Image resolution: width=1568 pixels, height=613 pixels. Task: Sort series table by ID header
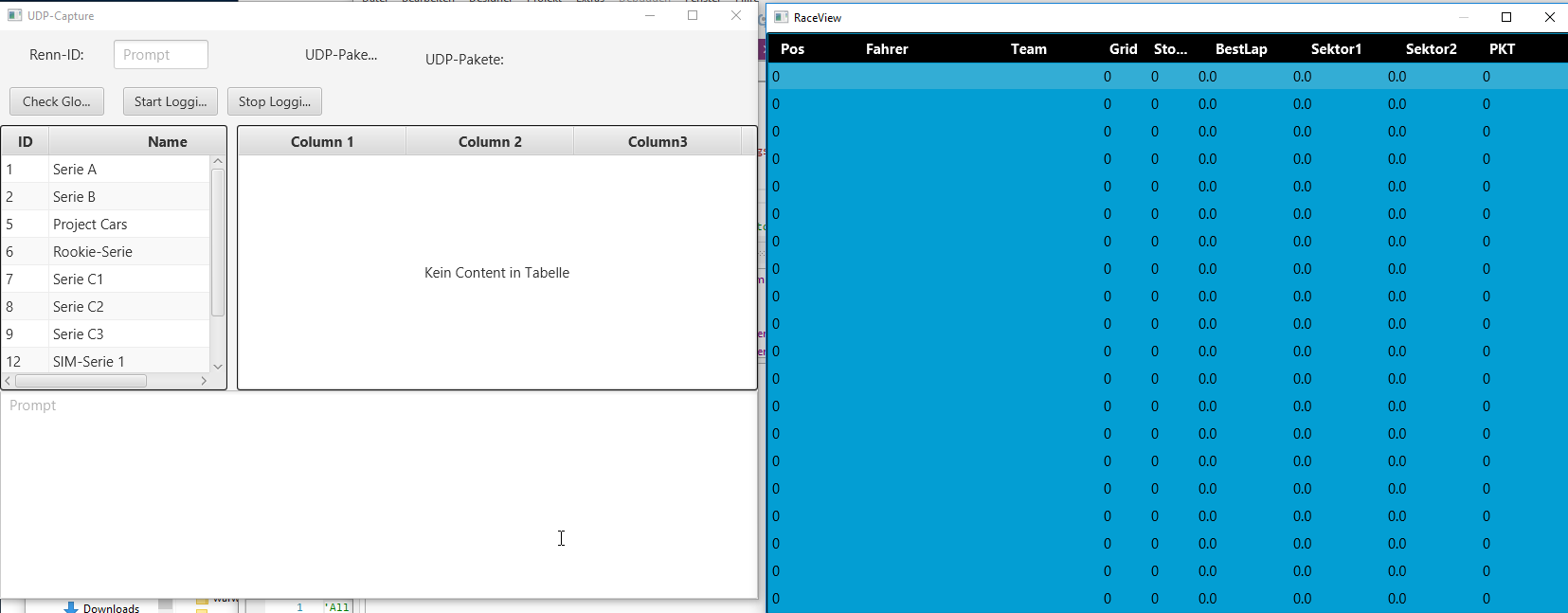click(x=26, y=142)
